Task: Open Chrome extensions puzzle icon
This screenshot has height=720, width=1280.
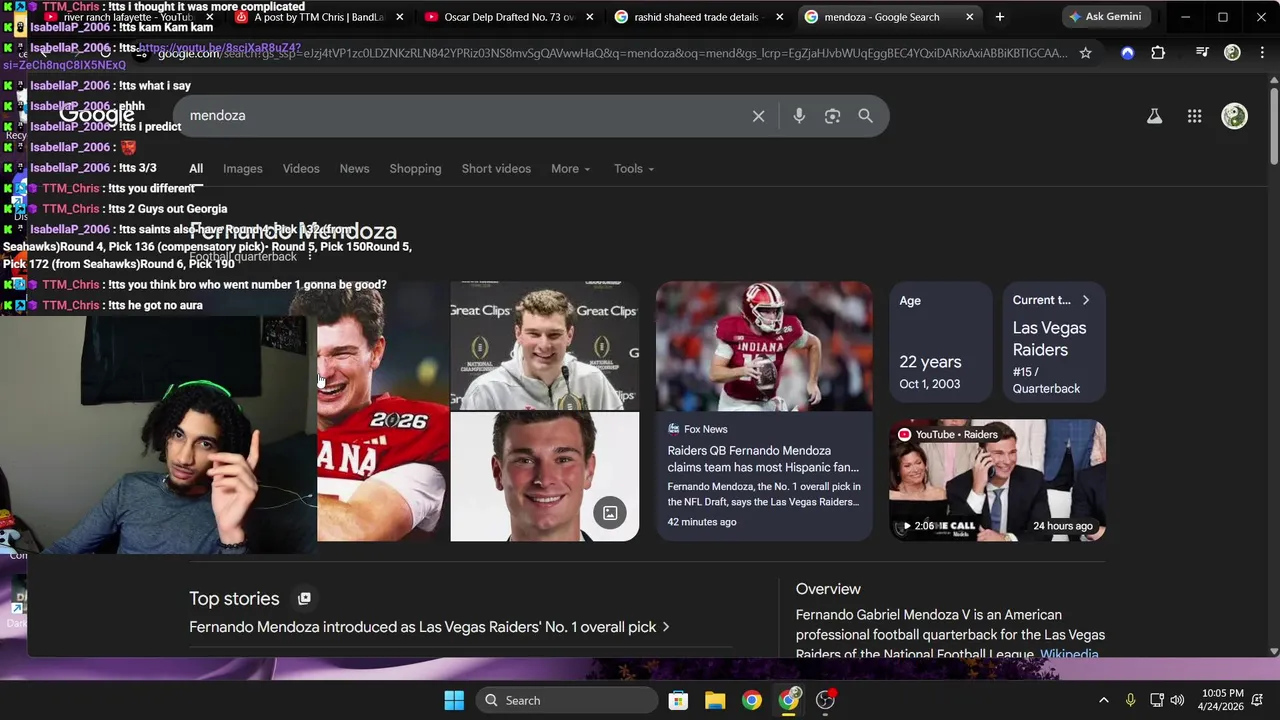Action: [1158, 53]
